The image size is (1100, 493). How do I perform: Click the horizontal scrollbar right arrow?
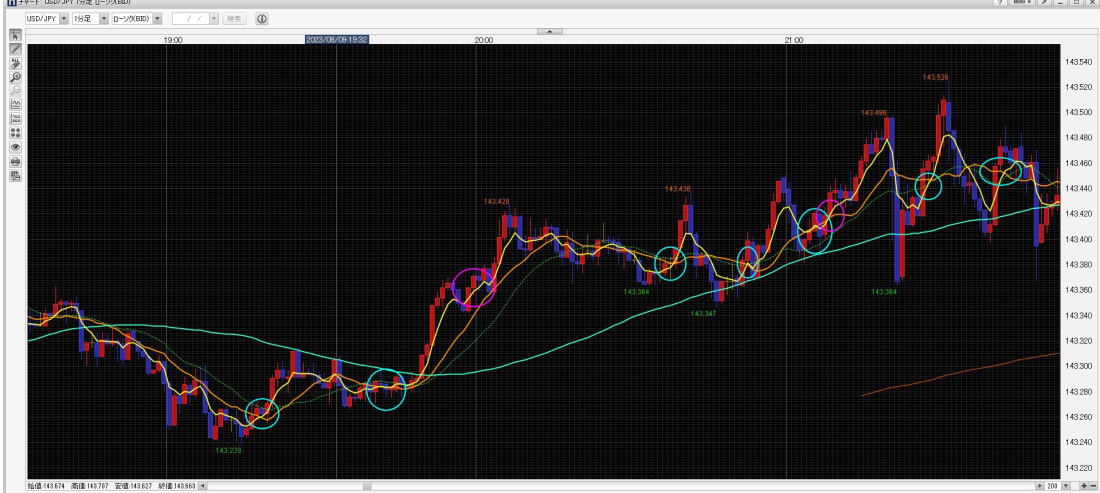pyautogui.click(x=1040, y=485)
